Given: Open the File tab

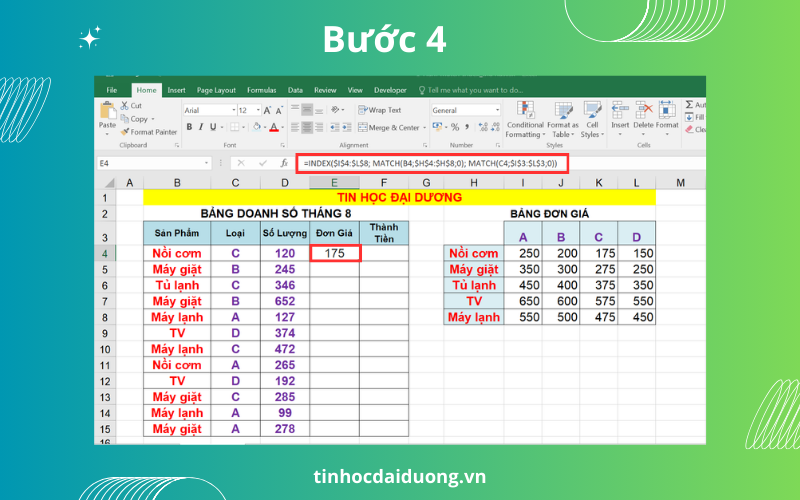Looking at the screenshot, I should tap(112, 90).
